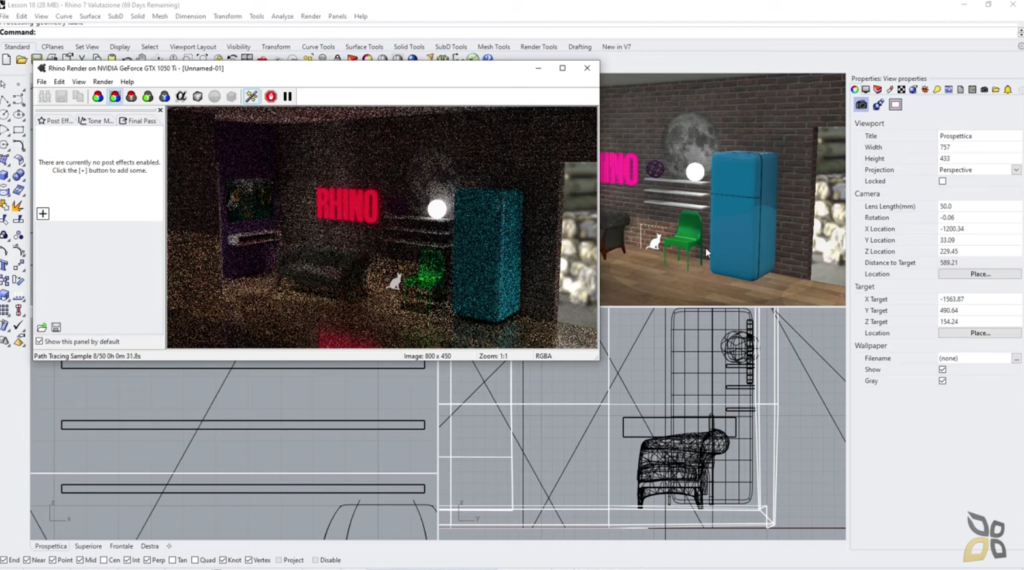Switch to the Mesh Tools toolbar tab
Screen dimensions: 1024x570
tap(494, 47)
